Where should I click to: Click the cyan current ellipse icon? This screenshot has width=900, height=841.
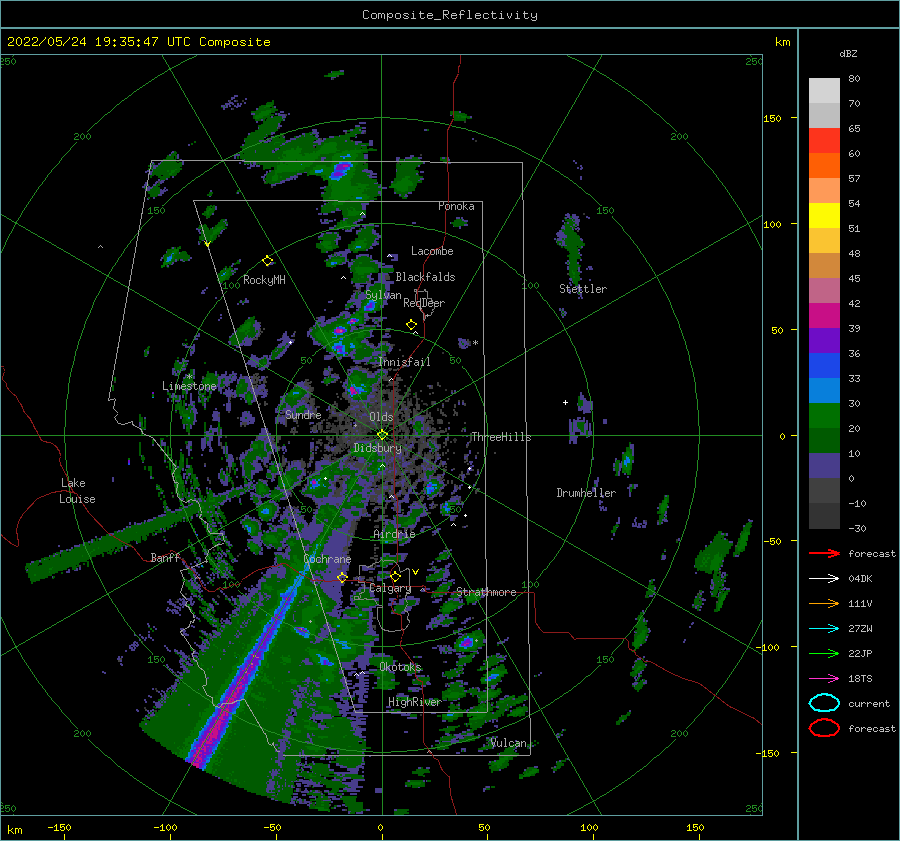(x=824, y=703)
